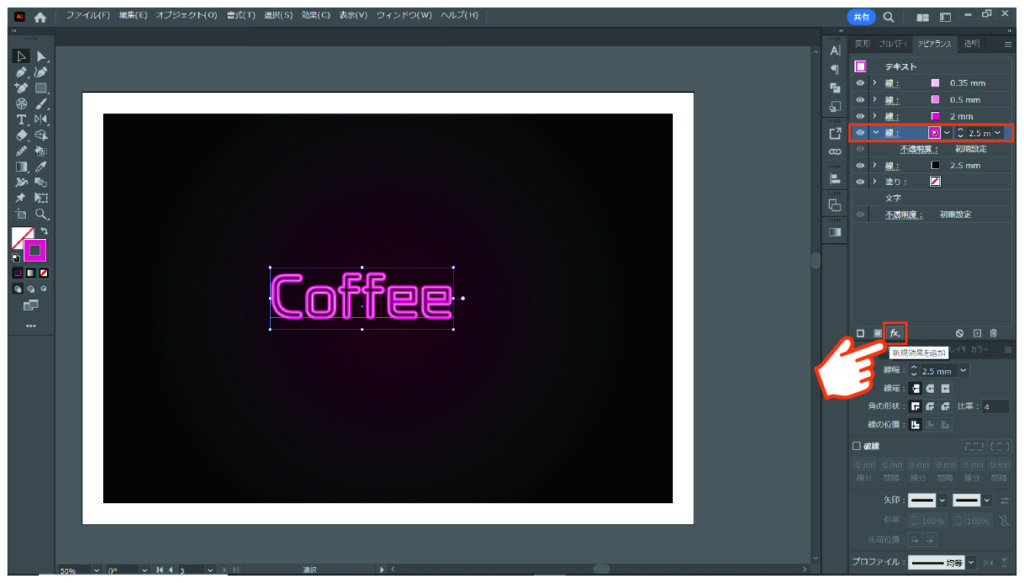Change the screen mode icon
The width and height of the screenshot is (1024, 583).
[x=31, y=305]
